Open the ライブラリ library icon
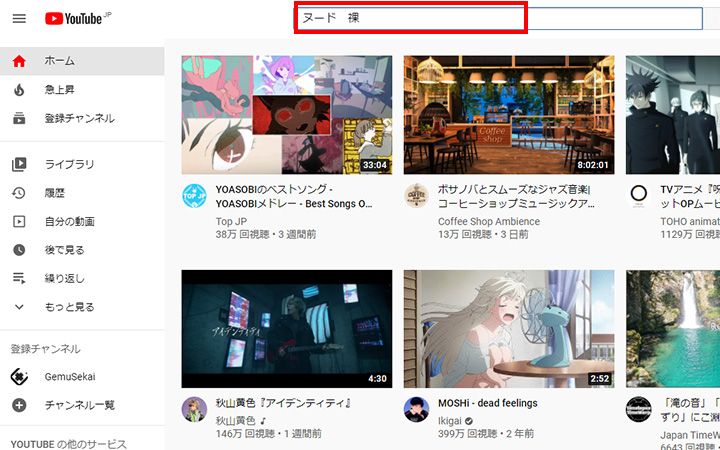 click(x=19, y=164)
